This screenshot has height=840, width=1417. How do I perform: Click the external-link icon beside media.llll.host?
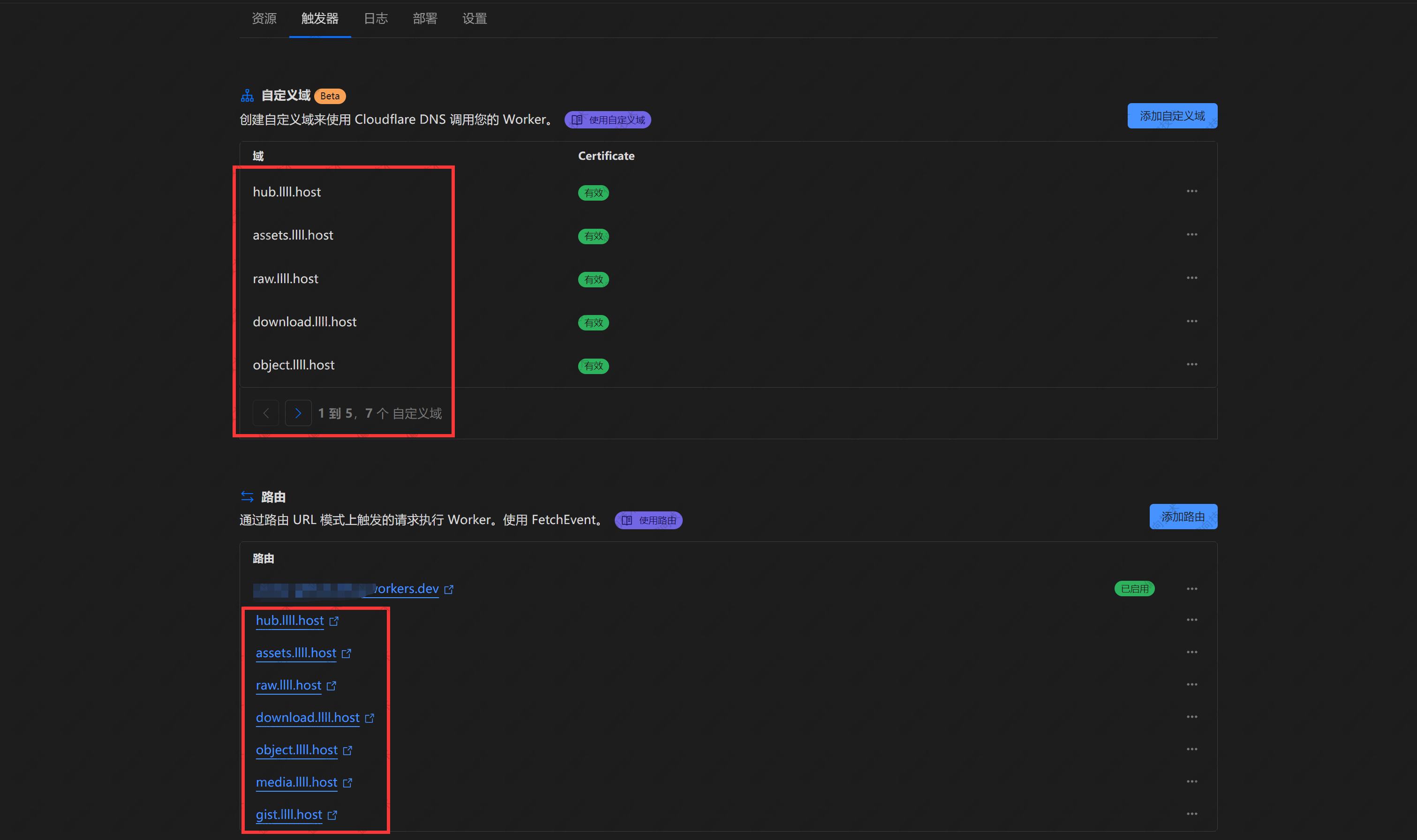point(347,783)
